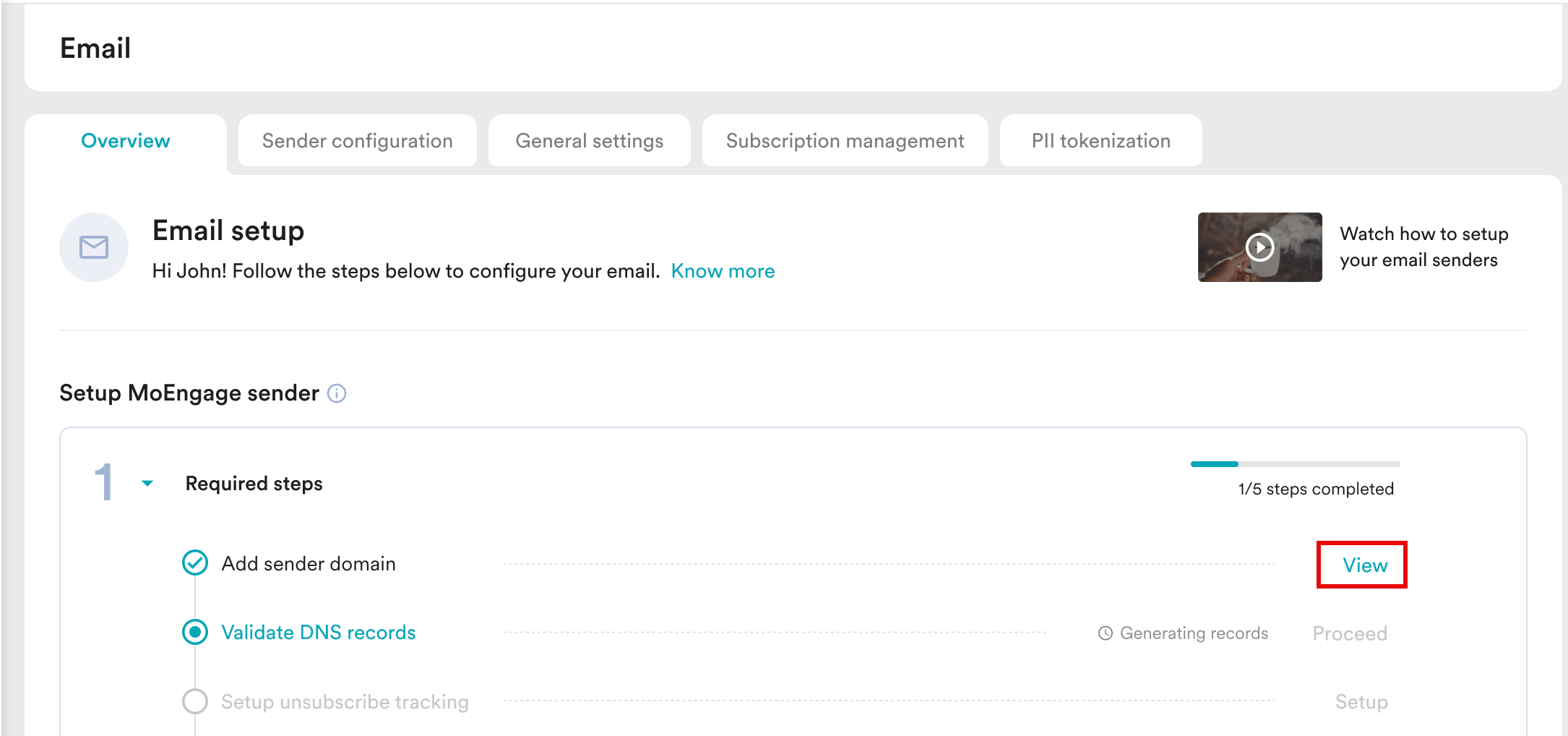Open the Overview tab
This screenshot has width=1568, height=736.
coord(126,141)
